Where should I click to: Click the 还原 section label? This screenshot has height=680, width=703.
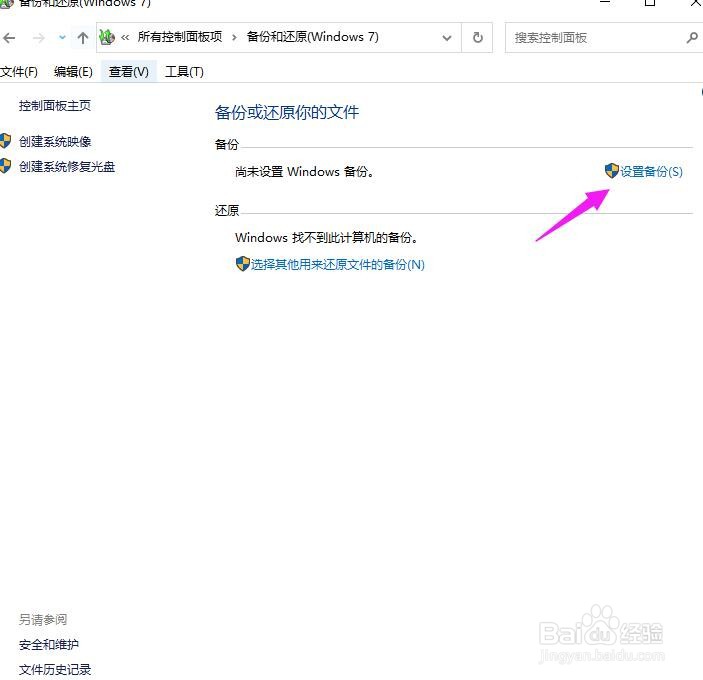point(226,210)
